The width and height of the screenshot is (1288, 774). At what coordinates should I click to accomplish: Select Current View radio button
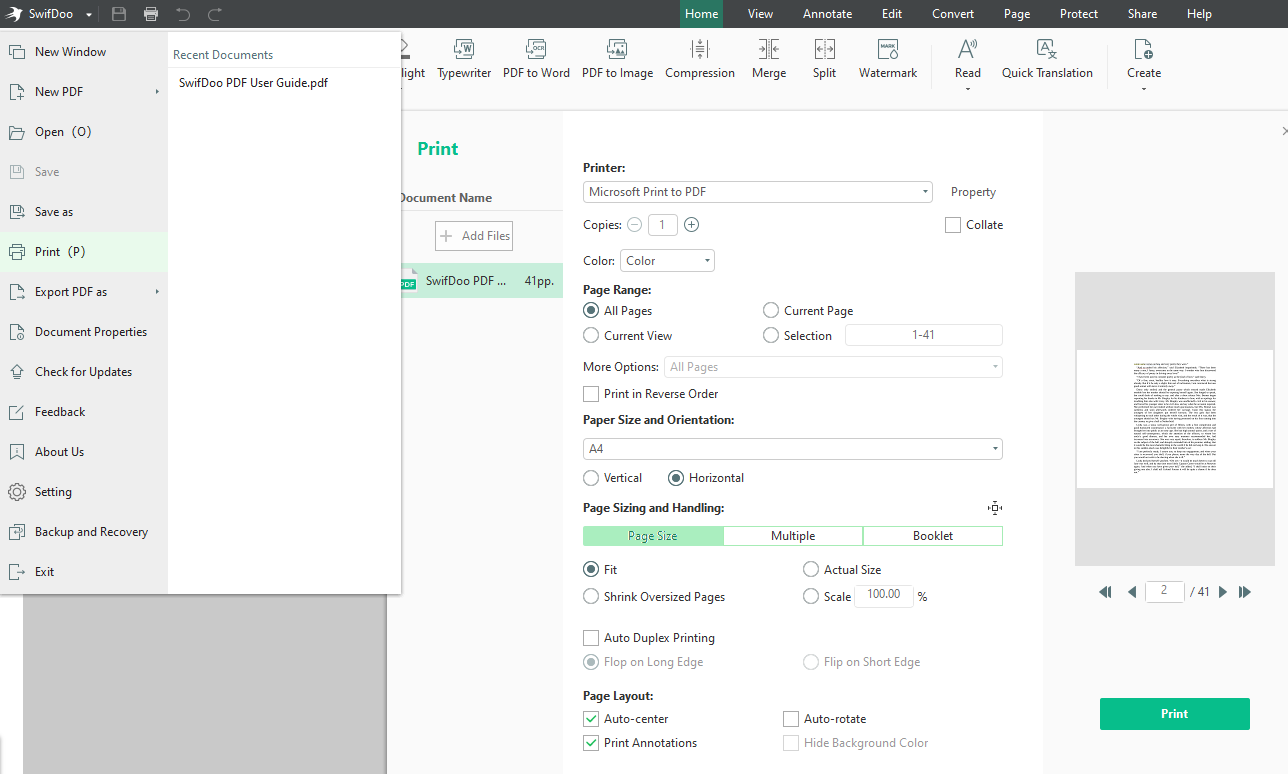click(x=591, y=336)
